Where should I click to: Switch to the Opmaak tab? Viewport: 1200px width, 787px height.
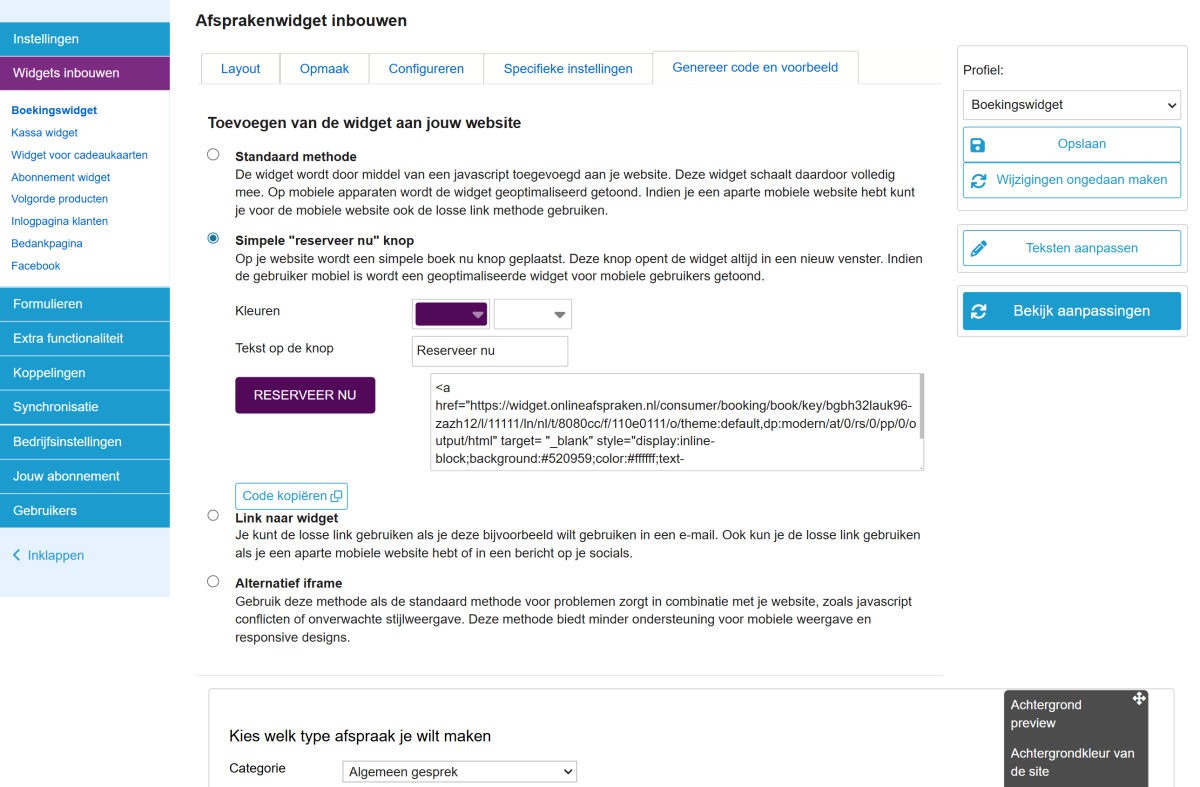point(324,69)
